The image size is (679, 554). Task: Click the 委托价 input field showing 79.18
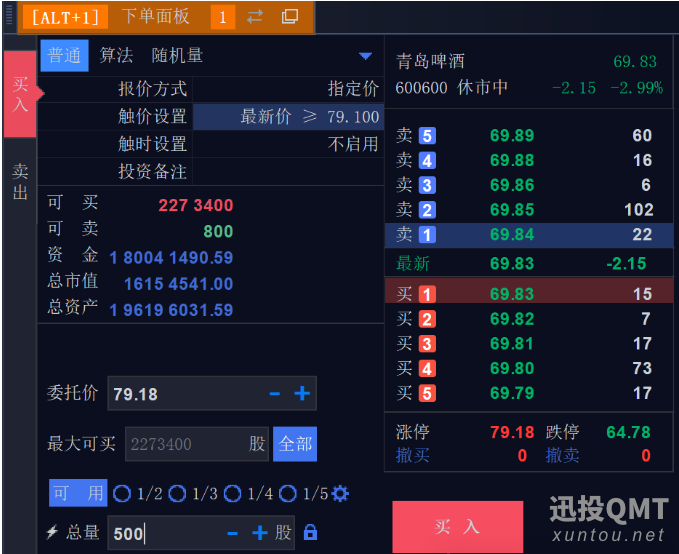(212, 394)
